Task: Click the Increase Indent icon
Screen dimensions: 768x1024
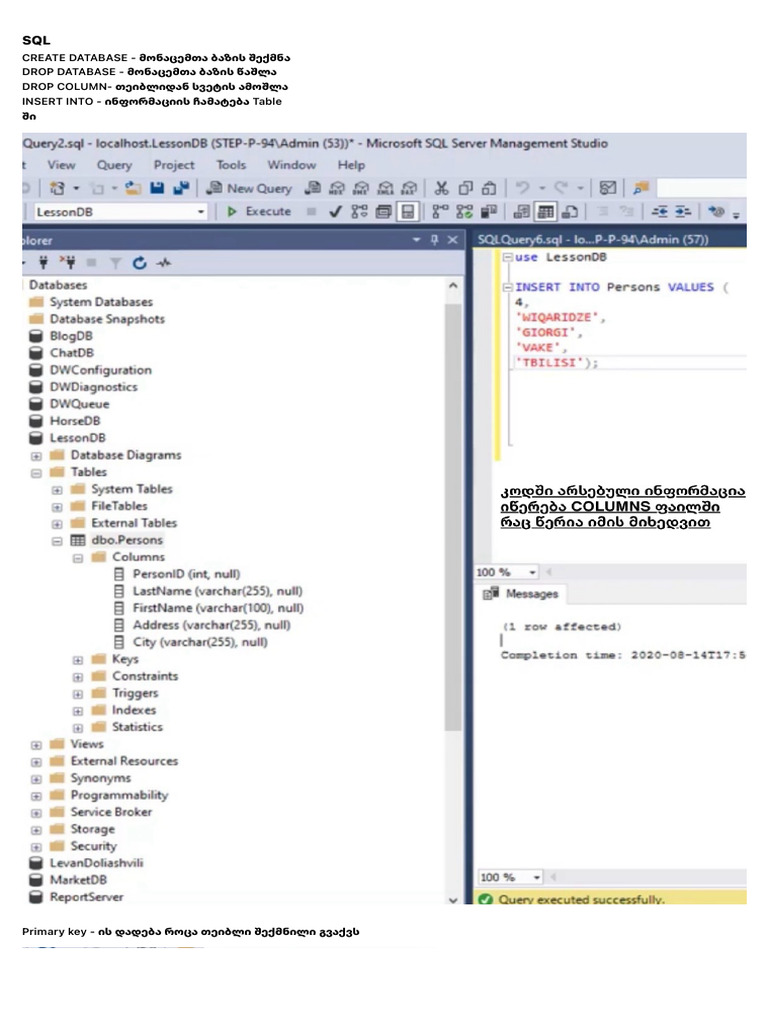Action: coord(683,212)
